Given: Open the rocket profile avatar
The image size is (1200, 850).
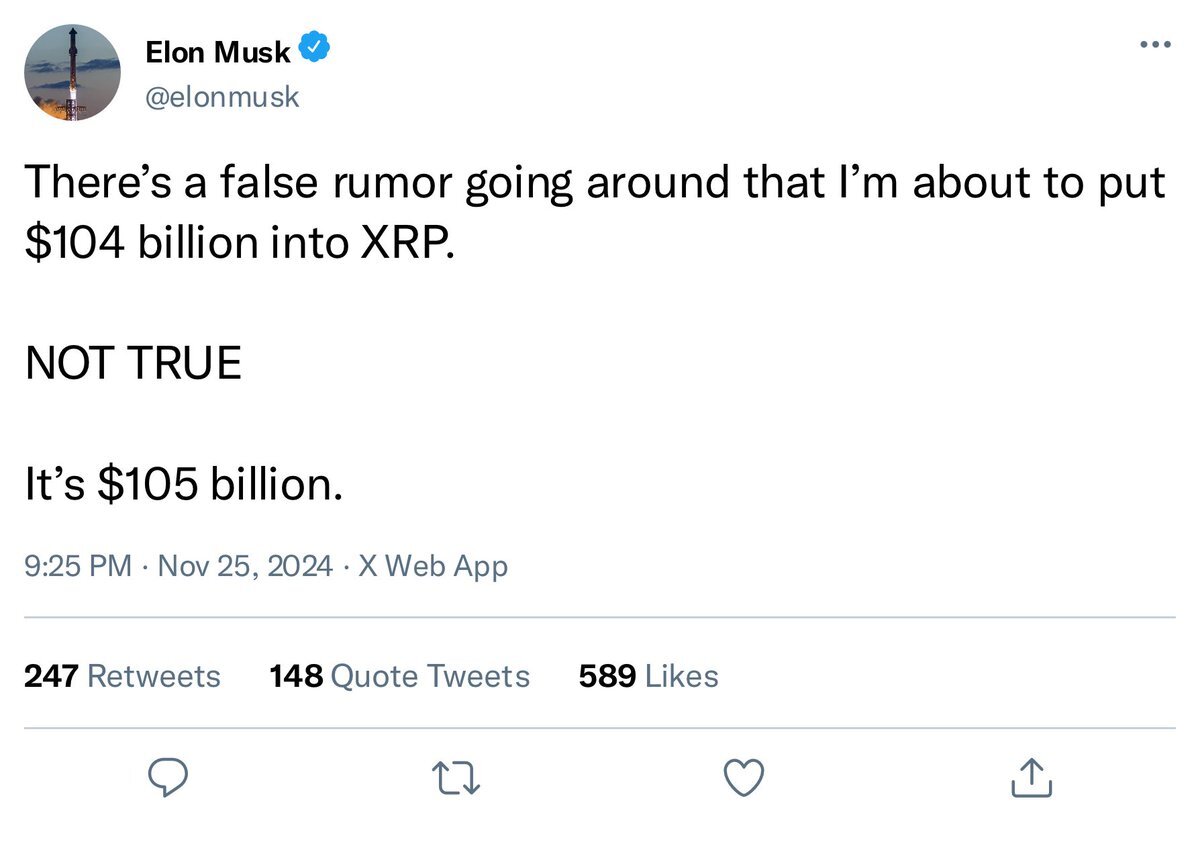Looking at the screenshot, I should (72, 74).
